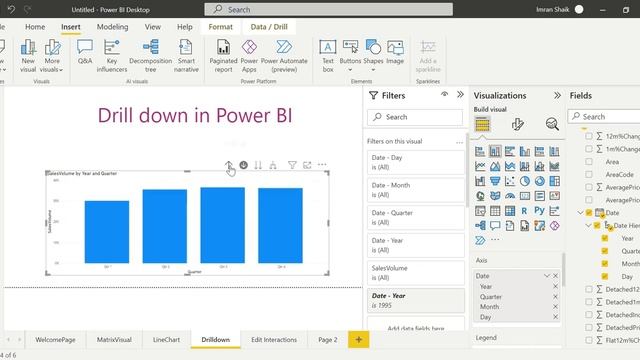Insert an Image element
640x360 pixels.
tap(395, 52)
